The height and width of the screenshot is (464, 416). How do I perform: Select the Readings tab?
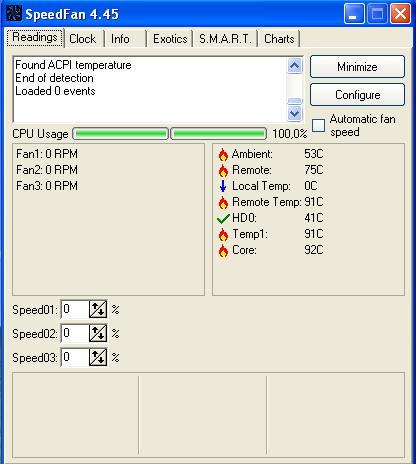click(35, 37)
